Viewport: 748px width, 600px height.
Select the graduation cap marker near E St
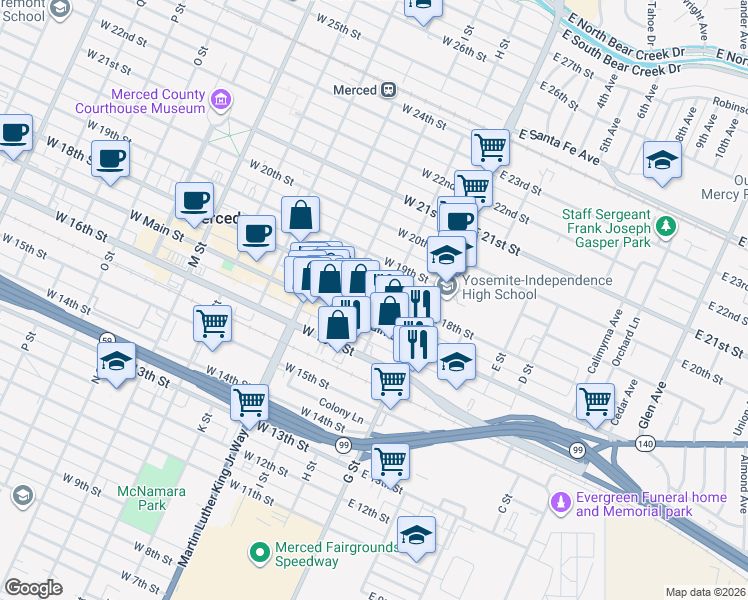[456, 366]
